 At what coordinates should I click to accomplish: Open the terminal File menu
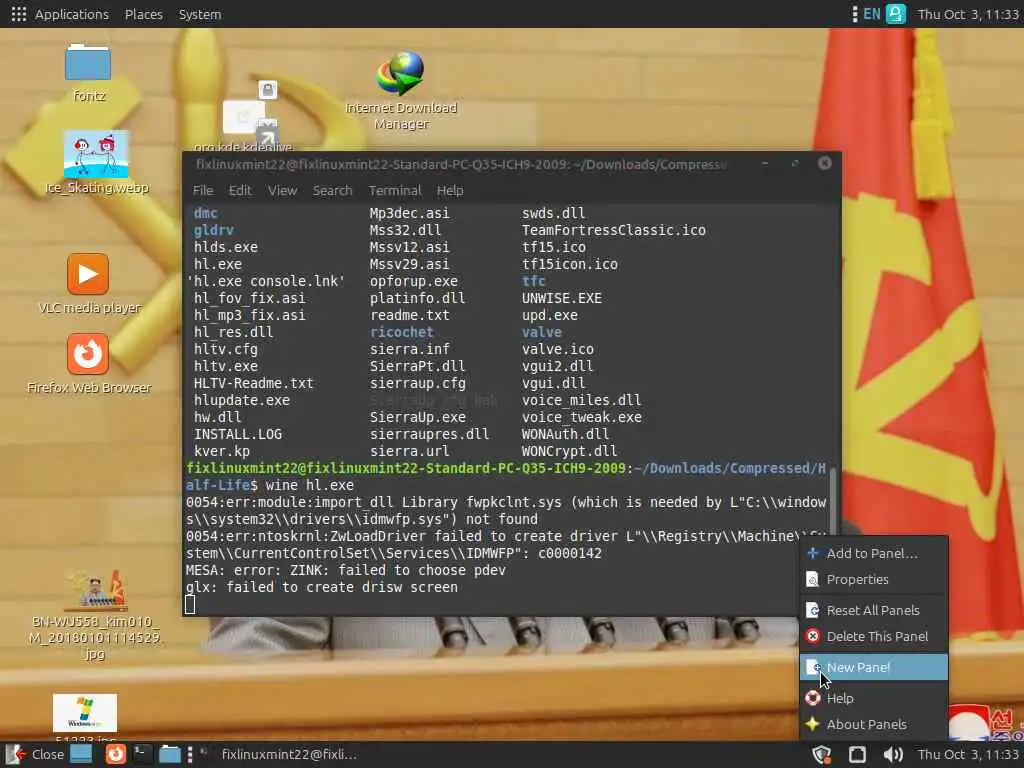(202, 190)
